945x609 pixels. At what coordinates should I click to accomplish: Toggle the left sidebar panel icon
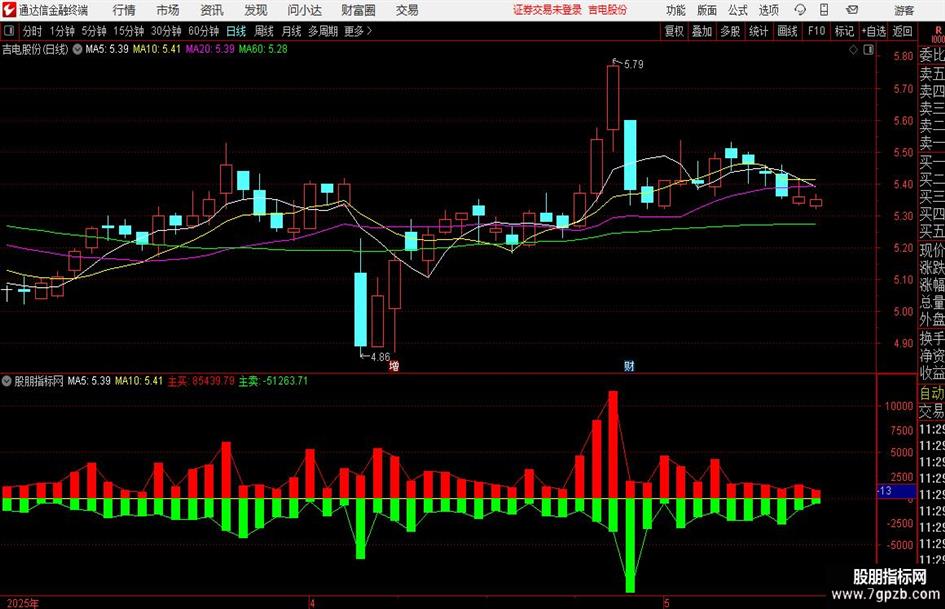(9, 31)
